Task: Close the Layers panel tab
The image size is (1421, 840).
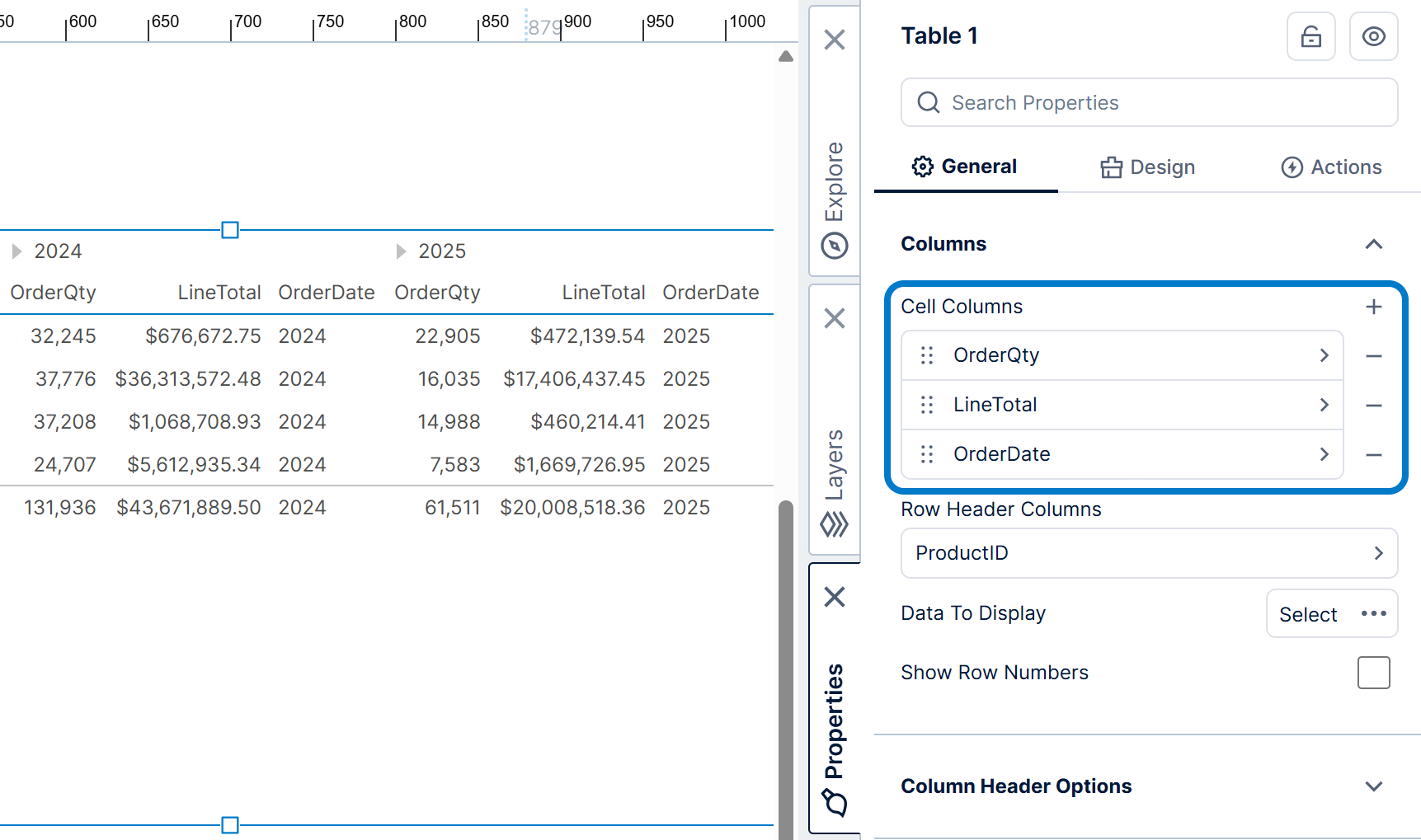Action: pos(835,318)
